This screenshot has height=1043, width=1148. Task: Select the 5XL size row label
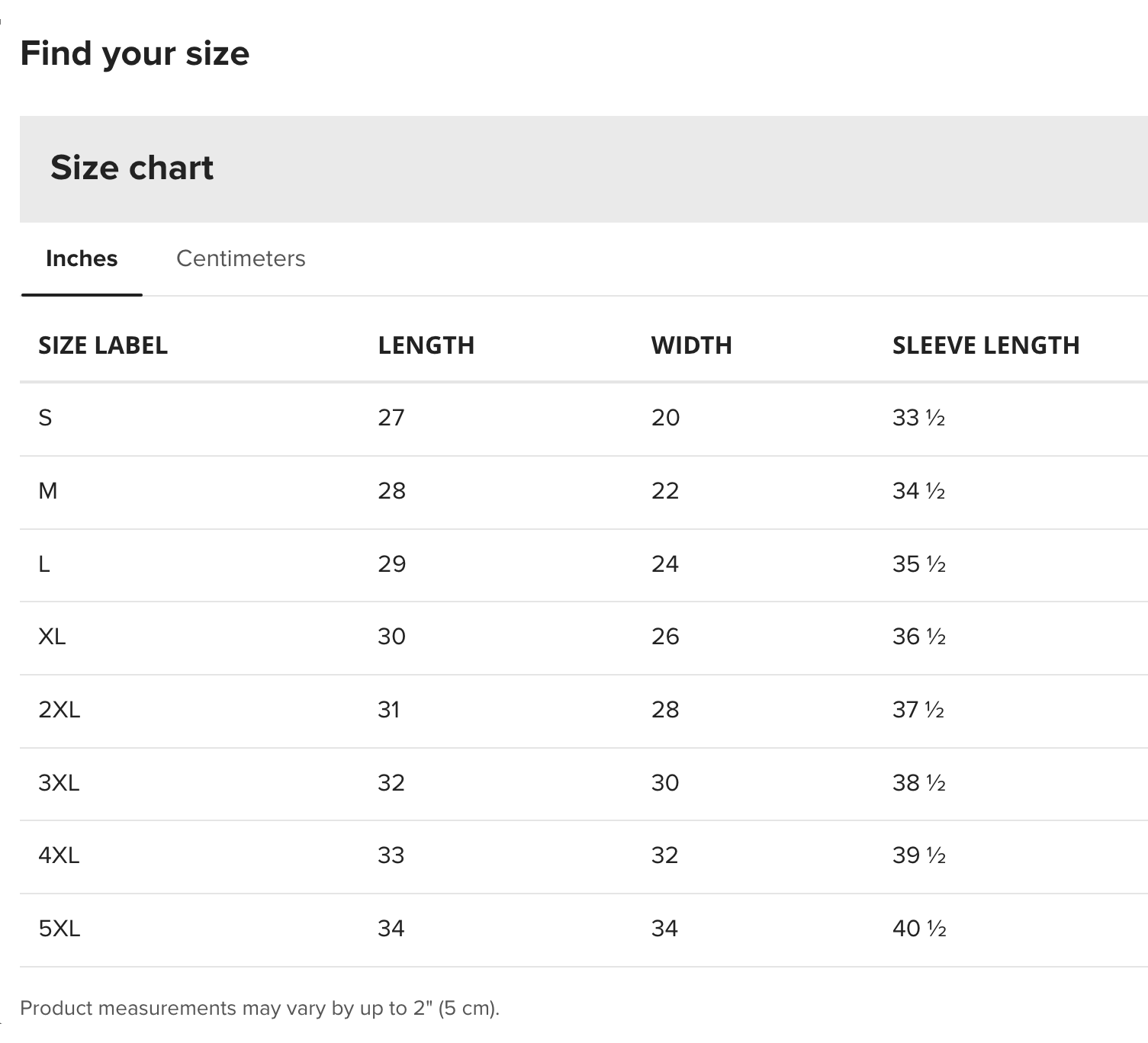[x=59, y=929]
